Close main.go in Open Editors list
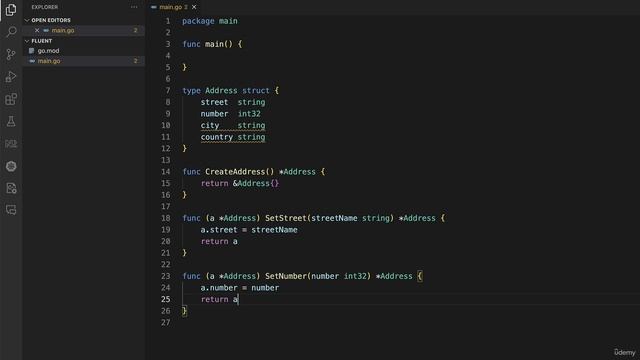 point(37,30)
